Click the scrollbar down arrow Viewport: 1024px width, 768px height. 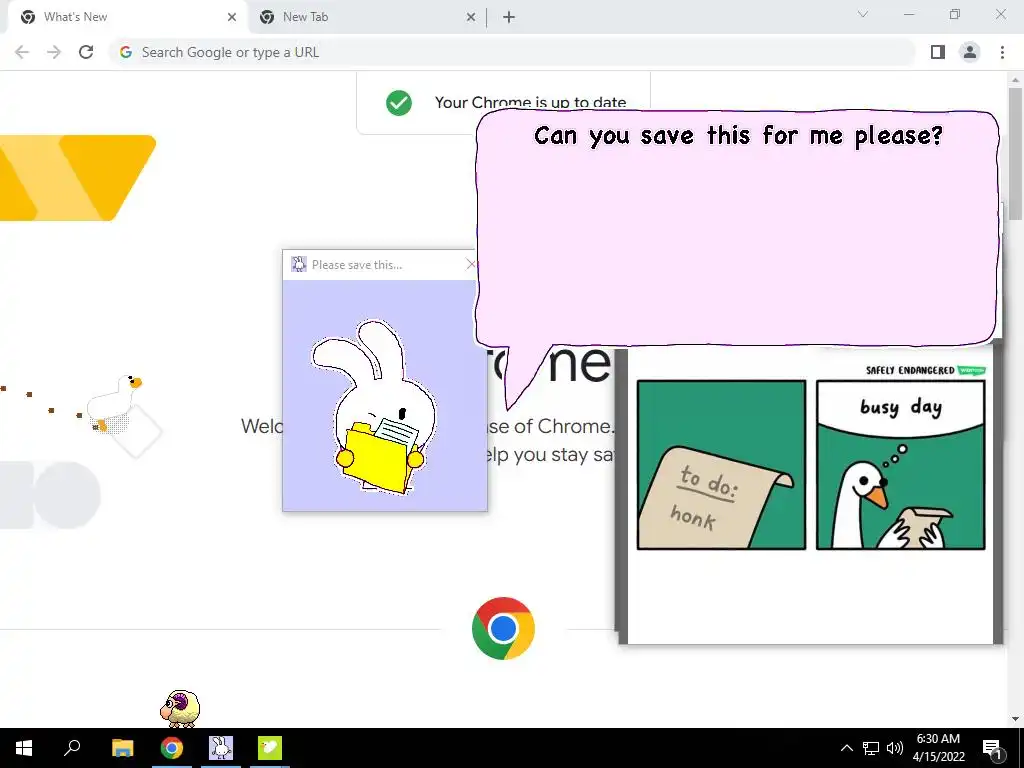point(1015,719)
